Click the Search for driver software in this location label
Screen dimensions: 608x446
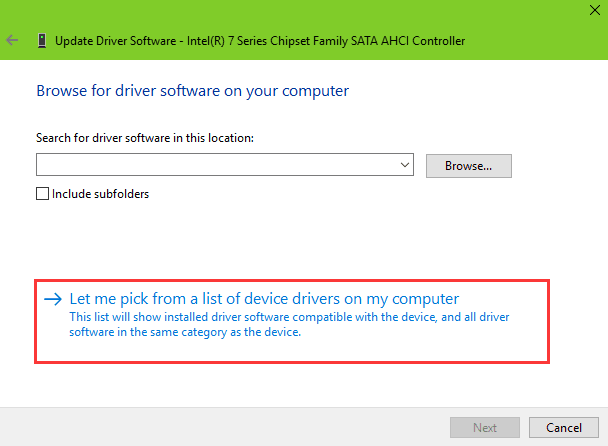tap(145, 138)
